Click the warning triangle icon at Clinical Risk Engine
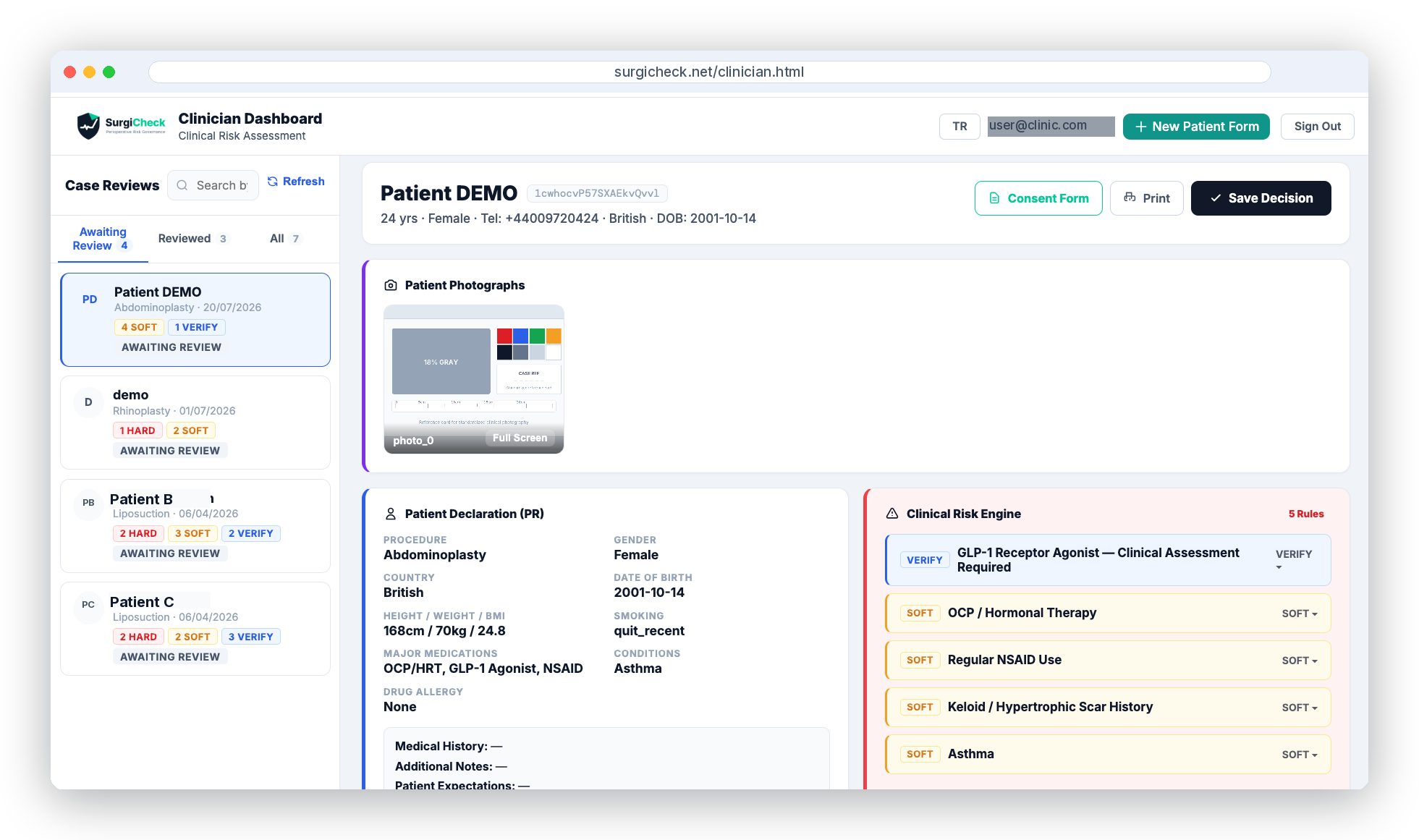The width and height of the screenshot is (1419, 840). [892, 514]
